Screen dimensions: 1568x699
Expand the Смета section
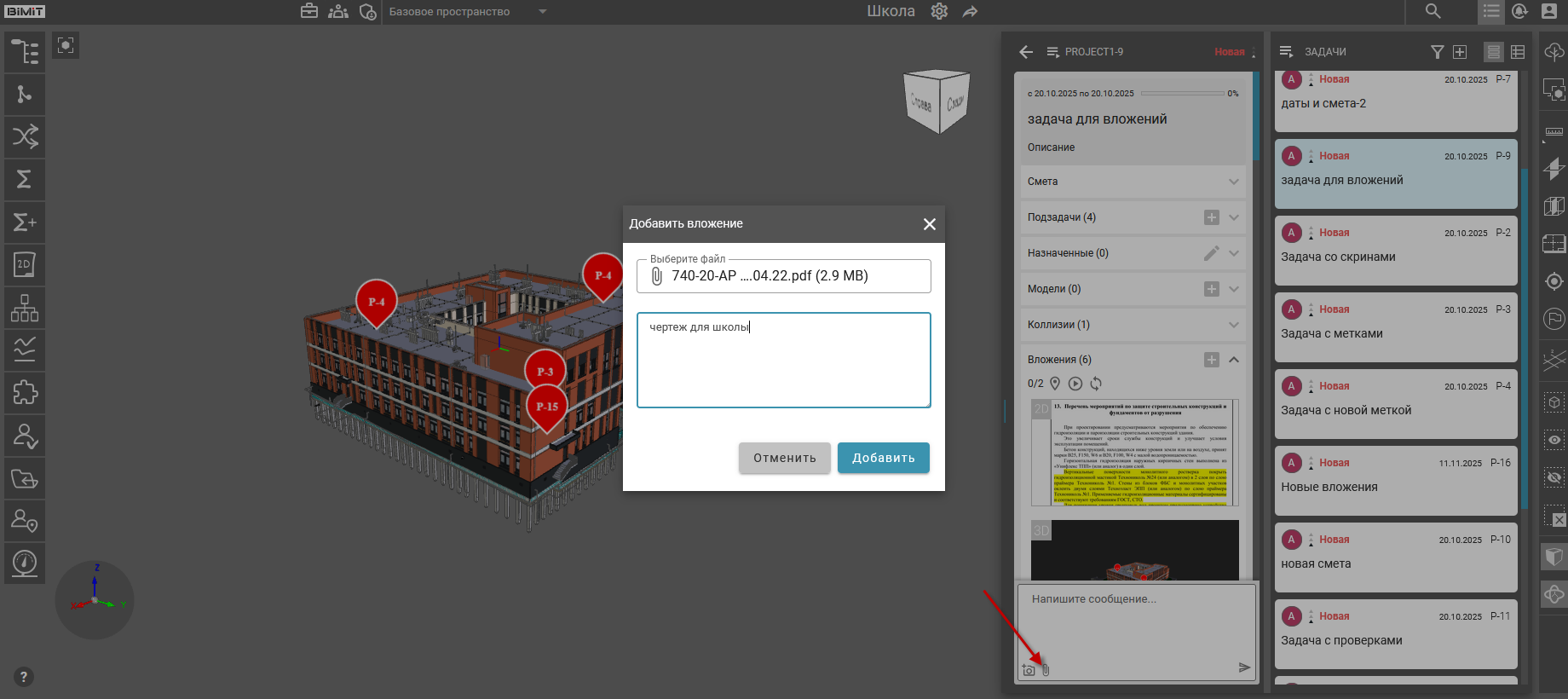pyautogui.click(x=1233, y=182)
